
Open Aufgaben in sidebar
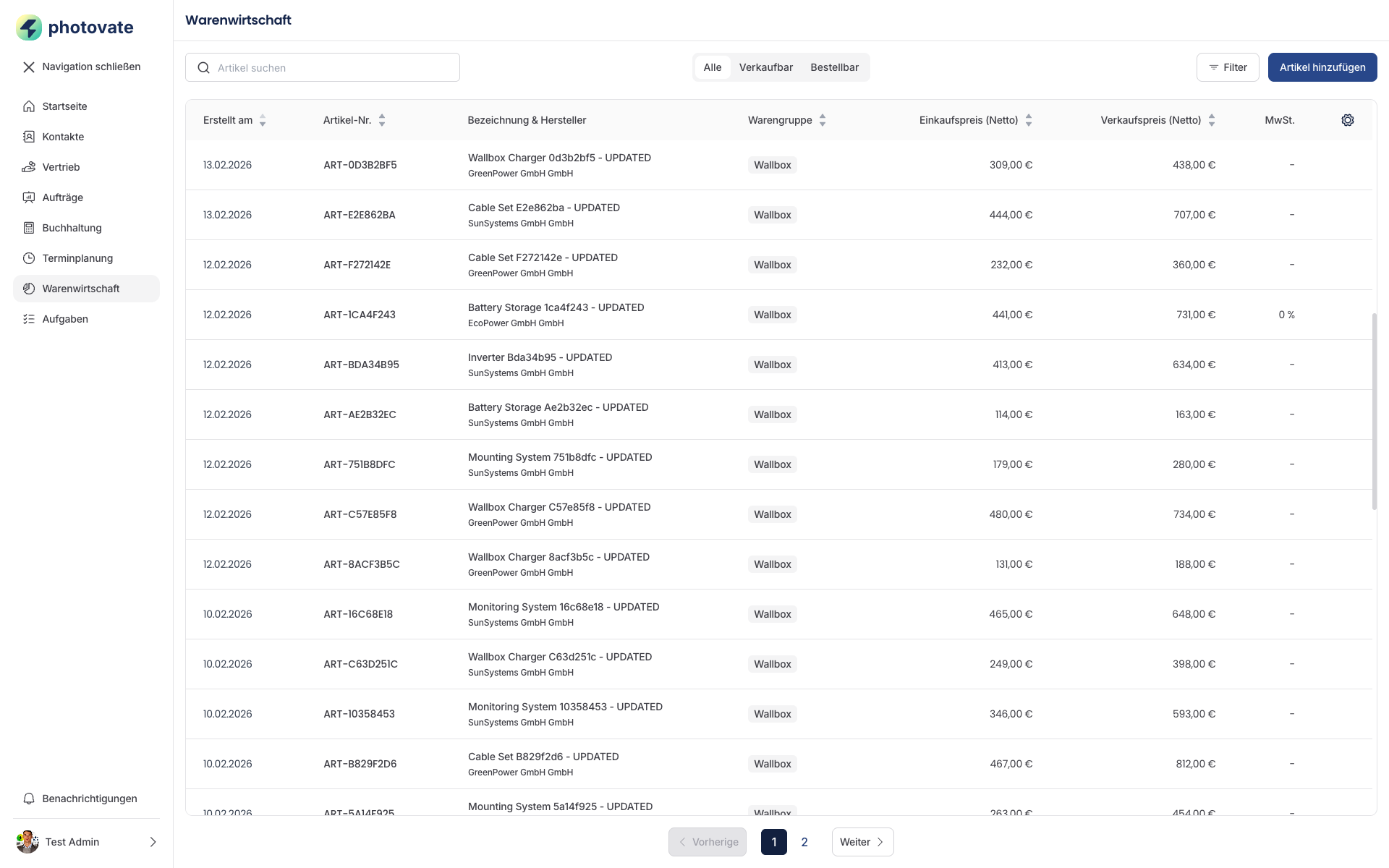pyautogui.click(x=65, y=319)
